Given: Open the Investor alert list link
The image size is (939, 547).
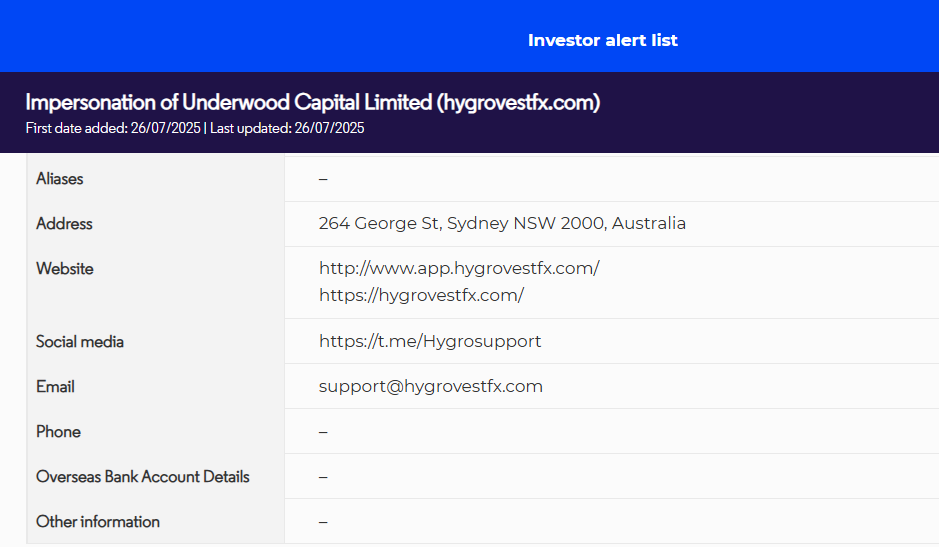Looking at the screenshot, I should 602,40.
